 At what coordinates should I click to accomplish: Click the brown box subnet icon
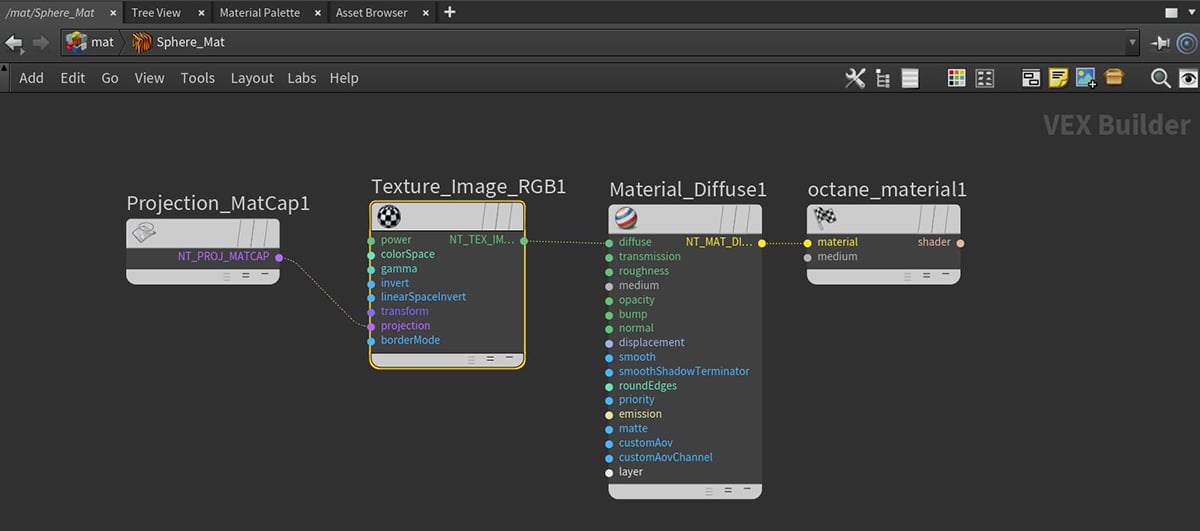1114,78
